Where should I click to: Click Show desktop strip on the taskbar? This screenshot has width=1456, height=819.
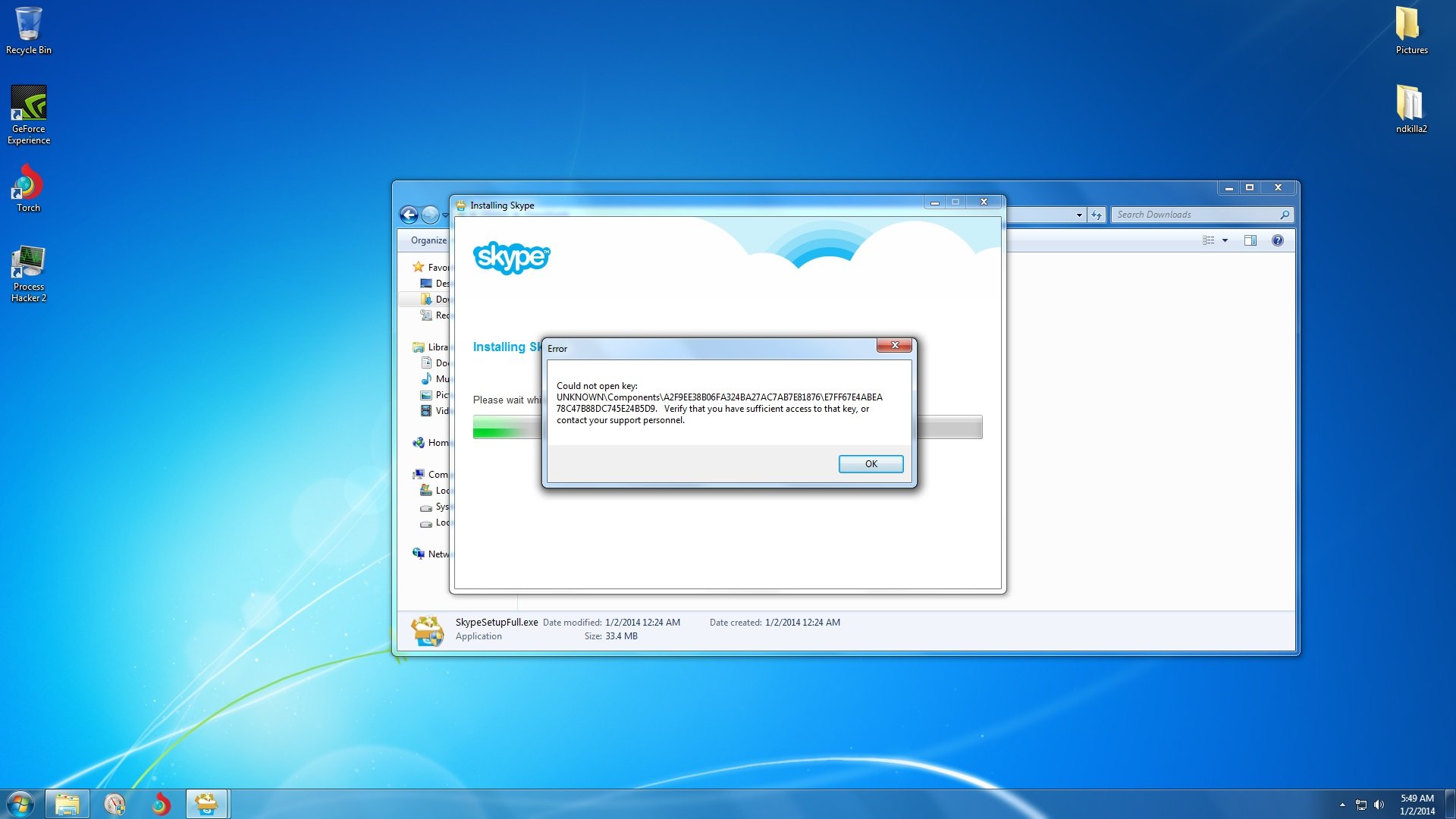click(x=1450, y=804)
